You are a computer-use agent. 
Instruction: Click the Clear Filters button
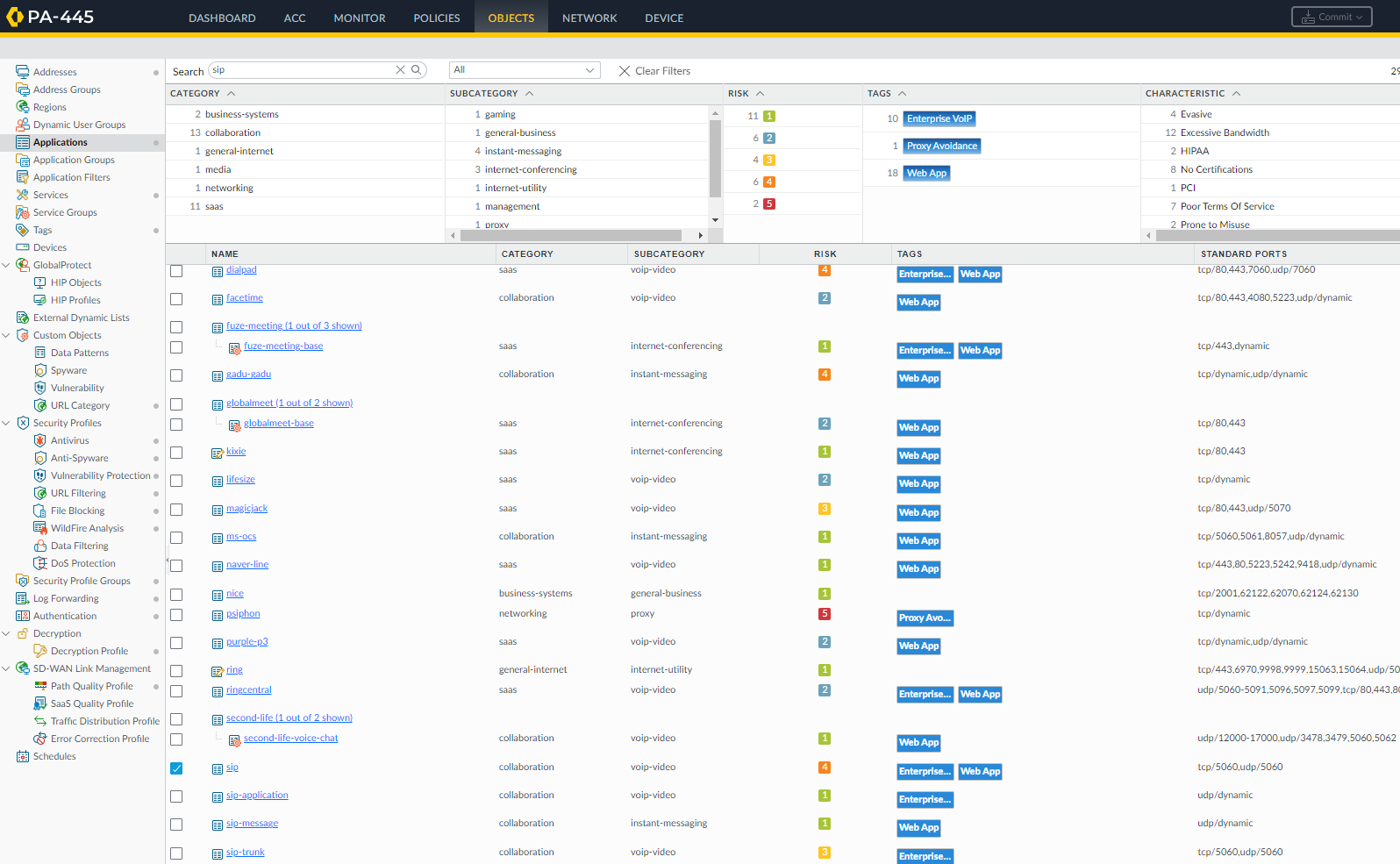(654, 71)
